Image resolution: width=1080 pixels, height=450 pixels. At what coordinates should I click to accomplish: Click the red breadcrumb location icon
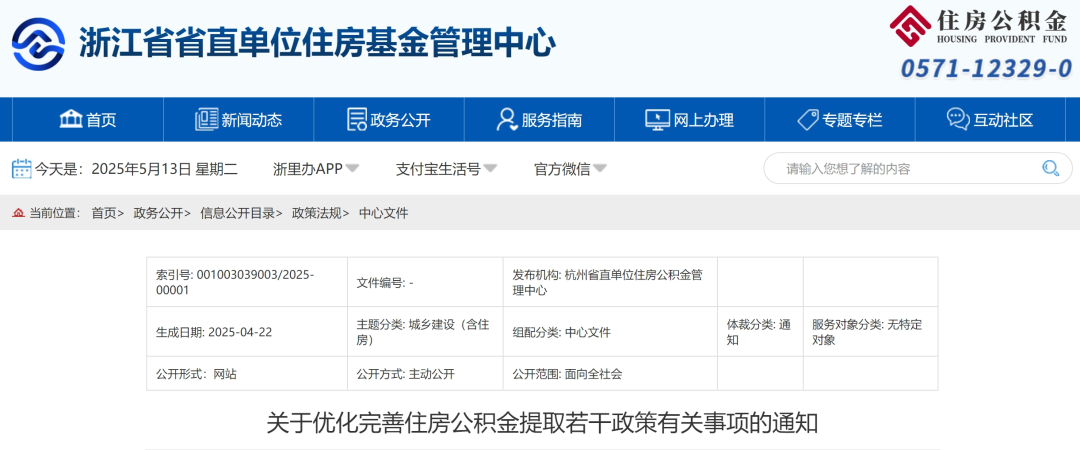[x=18, y=213]
